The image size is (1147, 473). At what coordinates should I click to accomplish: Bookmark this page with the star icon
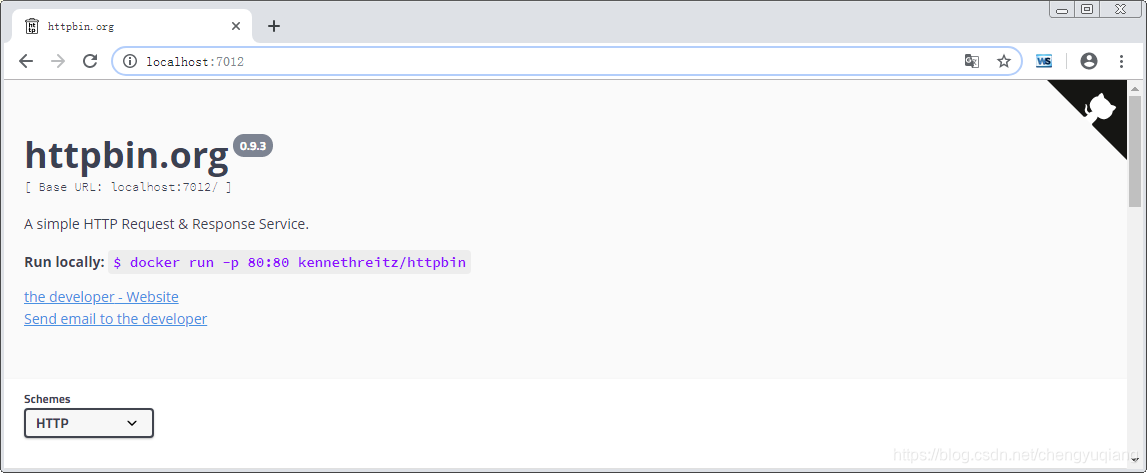pyautogui.click(x=1004, y=61)
